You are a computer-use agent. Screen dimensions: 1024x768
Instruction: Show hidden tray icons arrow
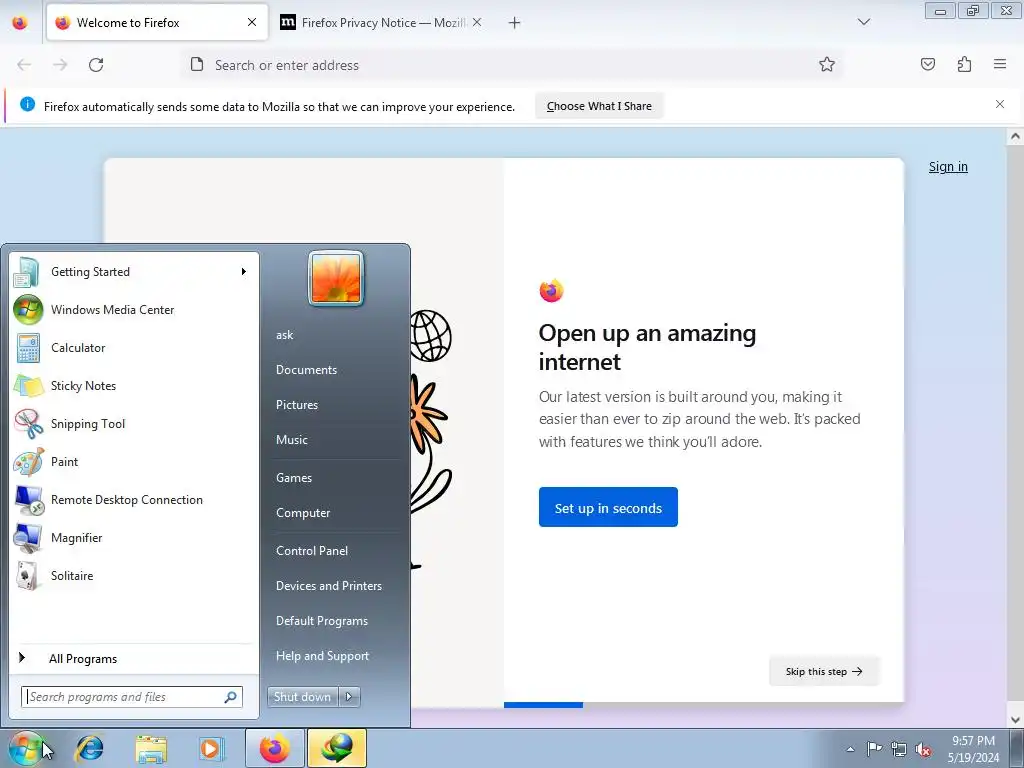pyautogui.click(x=850, y=749)
